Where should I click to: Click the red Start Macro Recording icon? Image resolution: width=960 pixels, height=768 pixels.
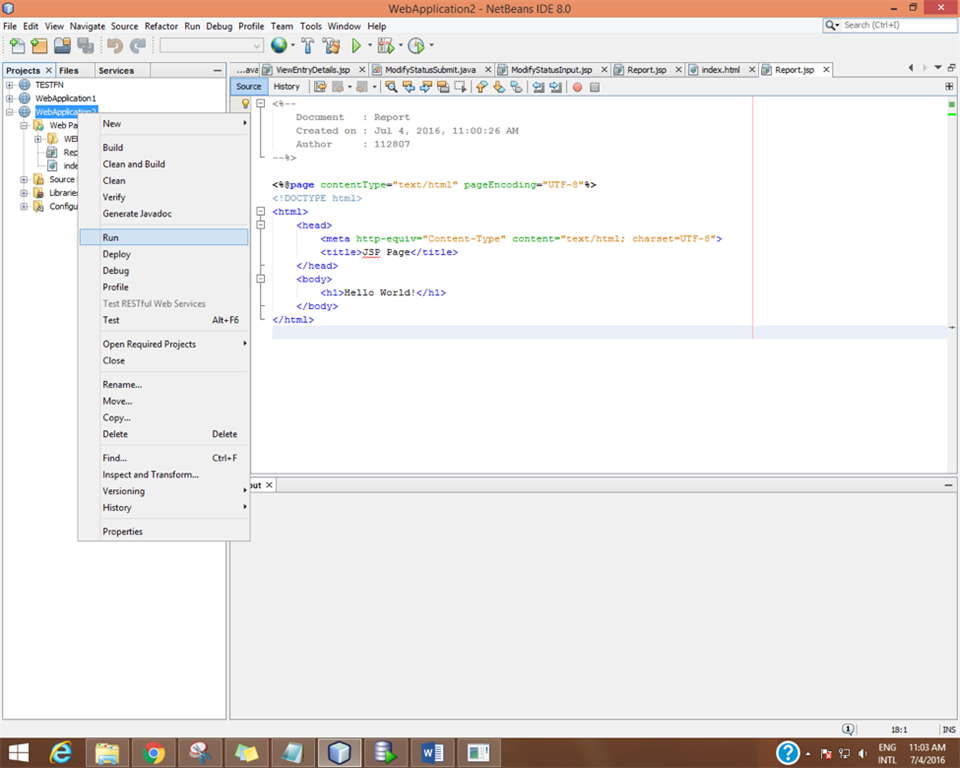pos(577,87)
